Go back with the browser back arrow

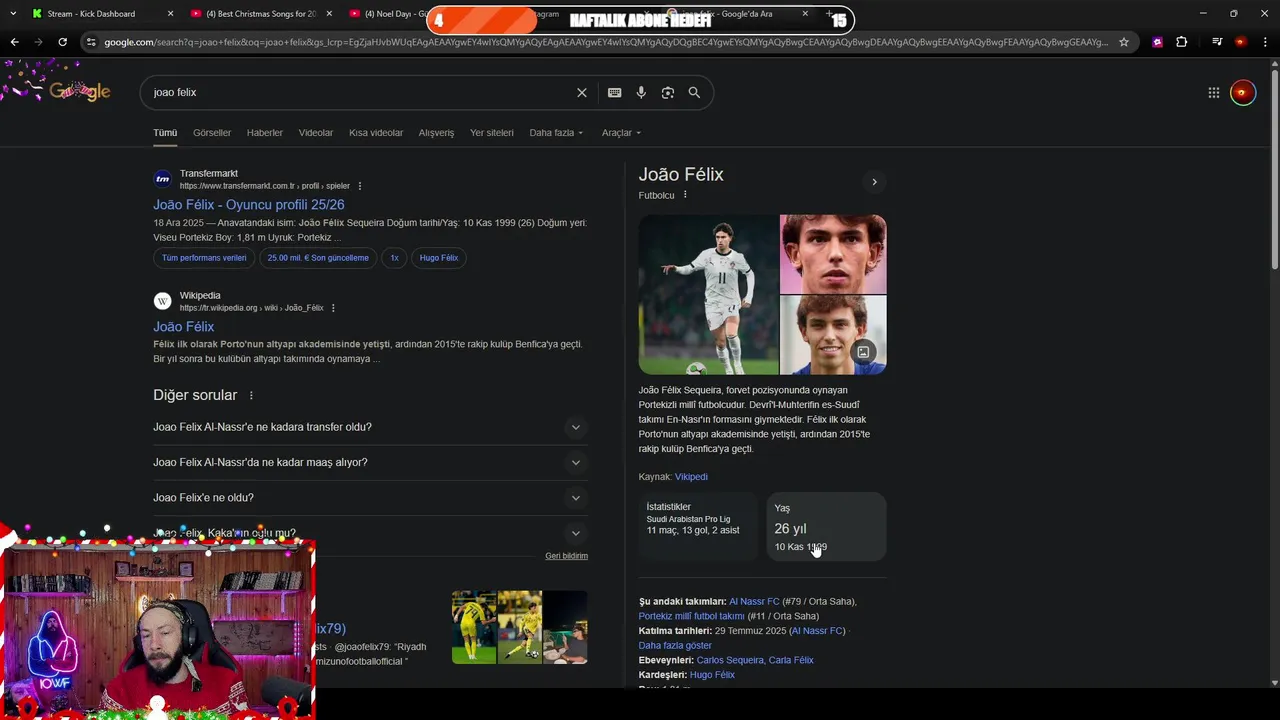[x=14, y=42]
